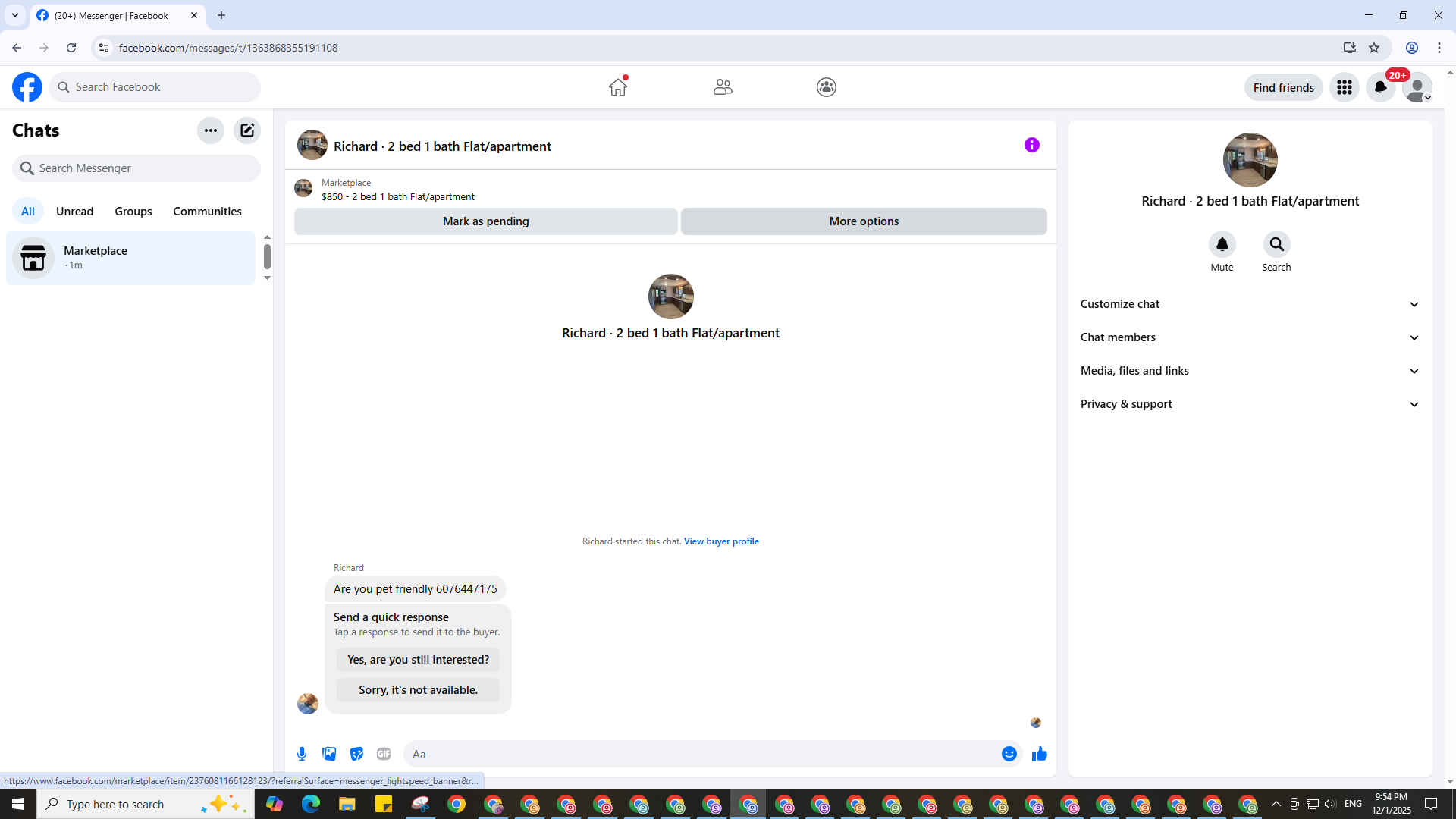Image resolution: width=1456 pixels, height=819 pixels.
Task: Choose a sticker
Action: tap(356, 754)
